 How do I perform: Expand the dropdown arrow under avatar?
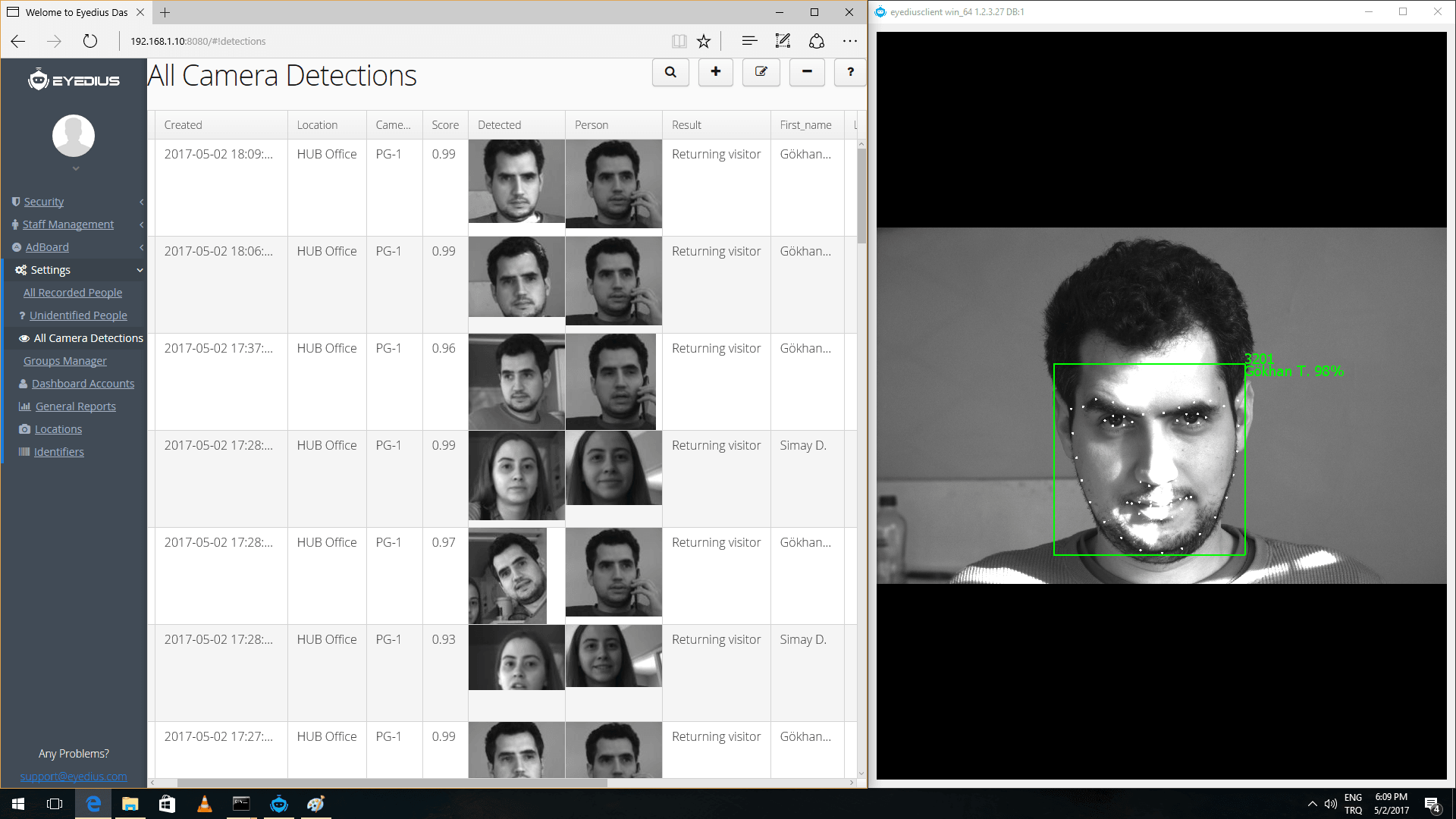coord(76,169)
